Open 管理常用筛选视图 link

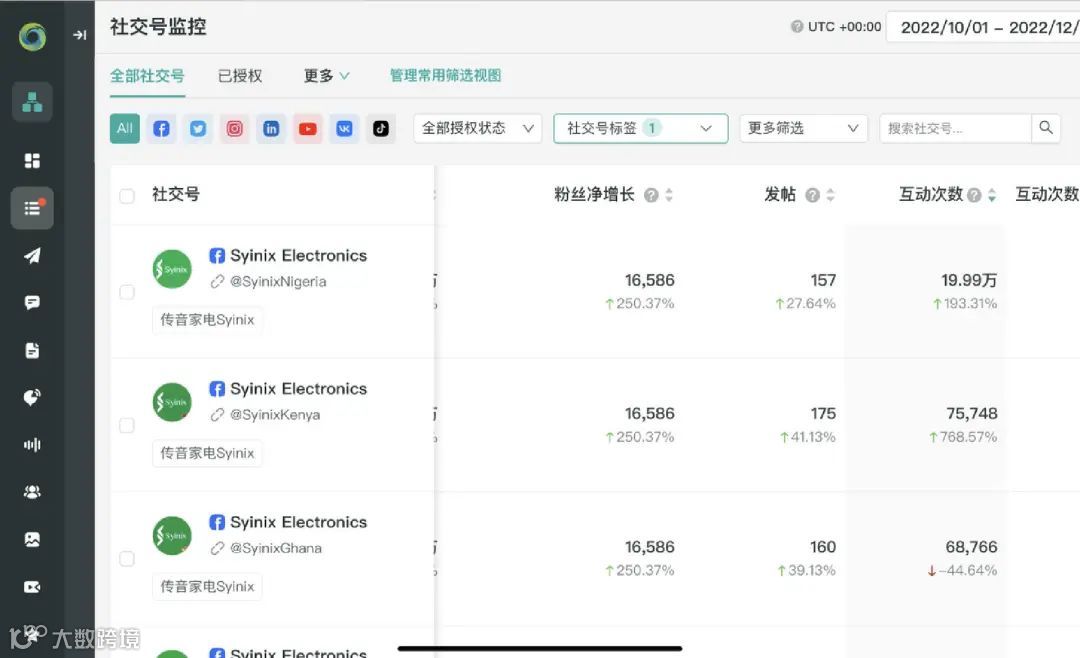tap(445, 75)
